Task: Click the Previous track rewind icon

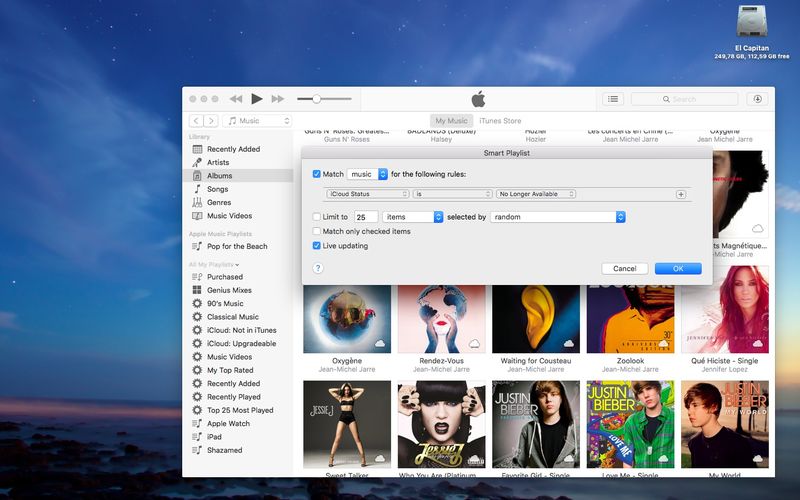Action: click(x=236, y=99)
